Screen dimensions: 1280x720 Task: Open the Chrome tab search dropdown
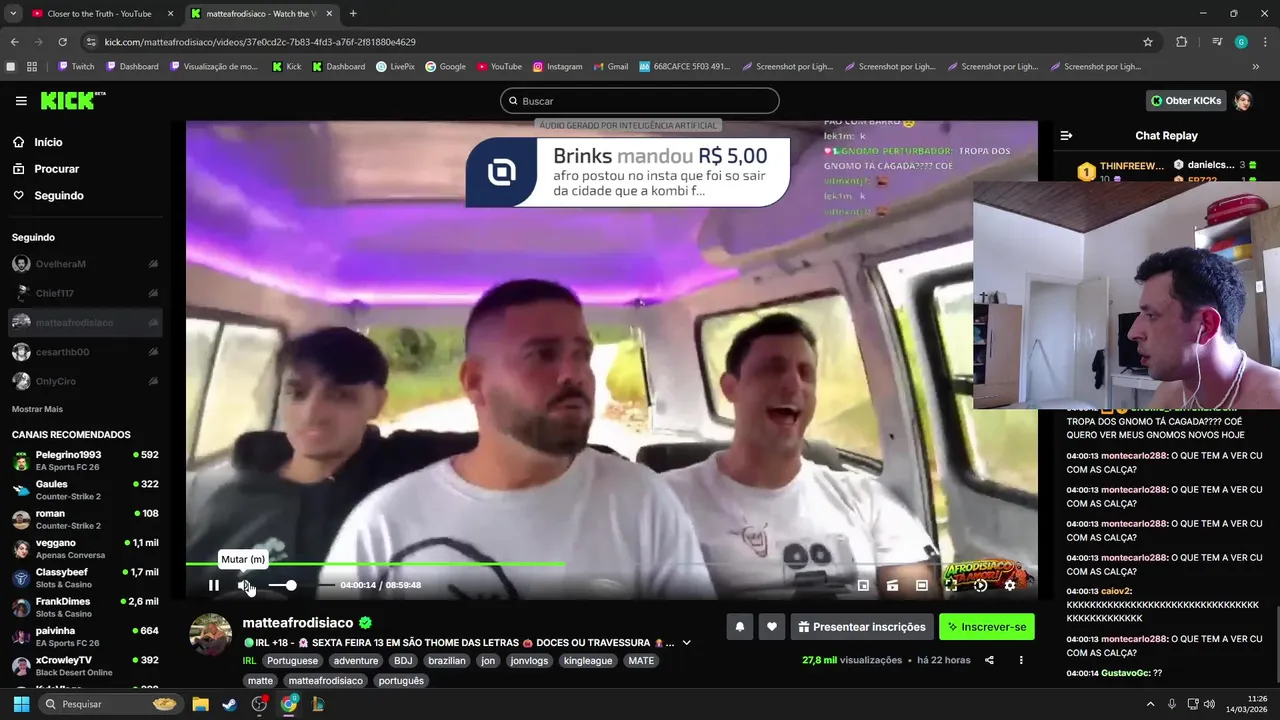[13, 14]
